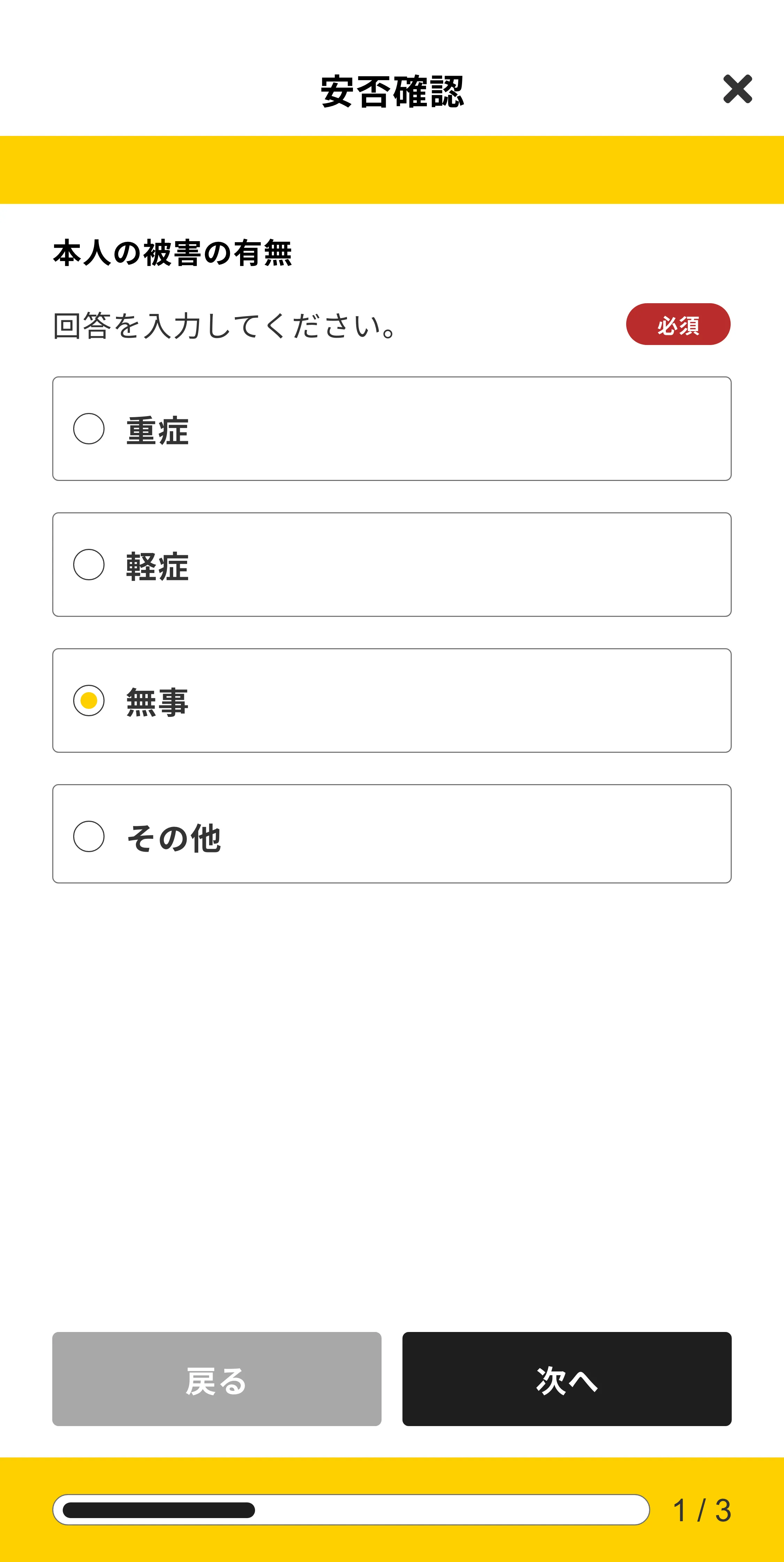Select the その他 radio button

pyautogui.click(x=89, y=836)
